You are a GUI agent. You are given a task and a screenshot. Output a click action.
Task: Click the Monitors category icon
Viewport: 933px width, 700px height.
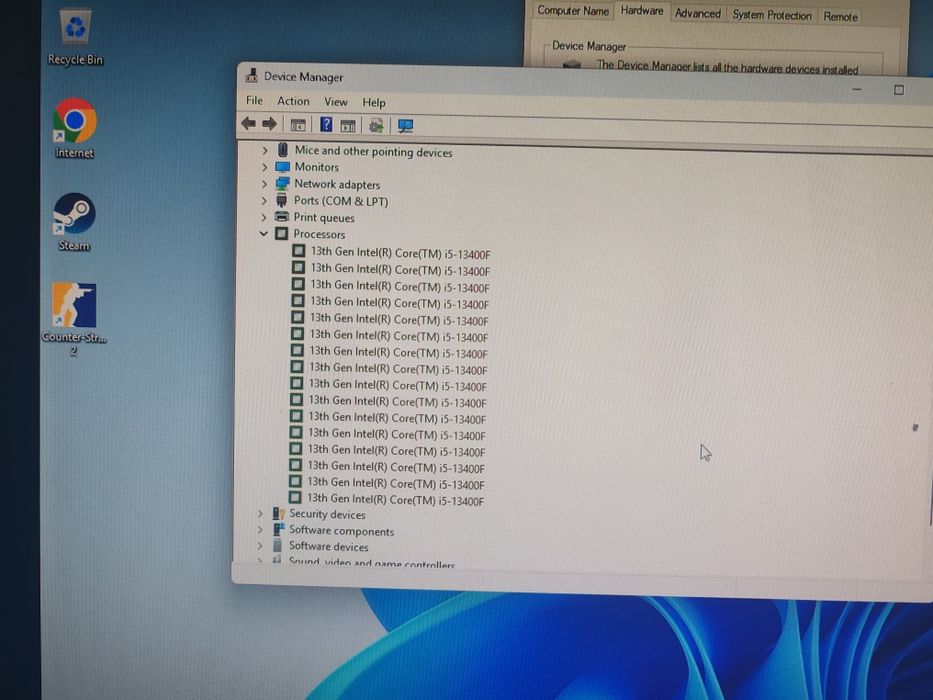[x=283, y=167]
